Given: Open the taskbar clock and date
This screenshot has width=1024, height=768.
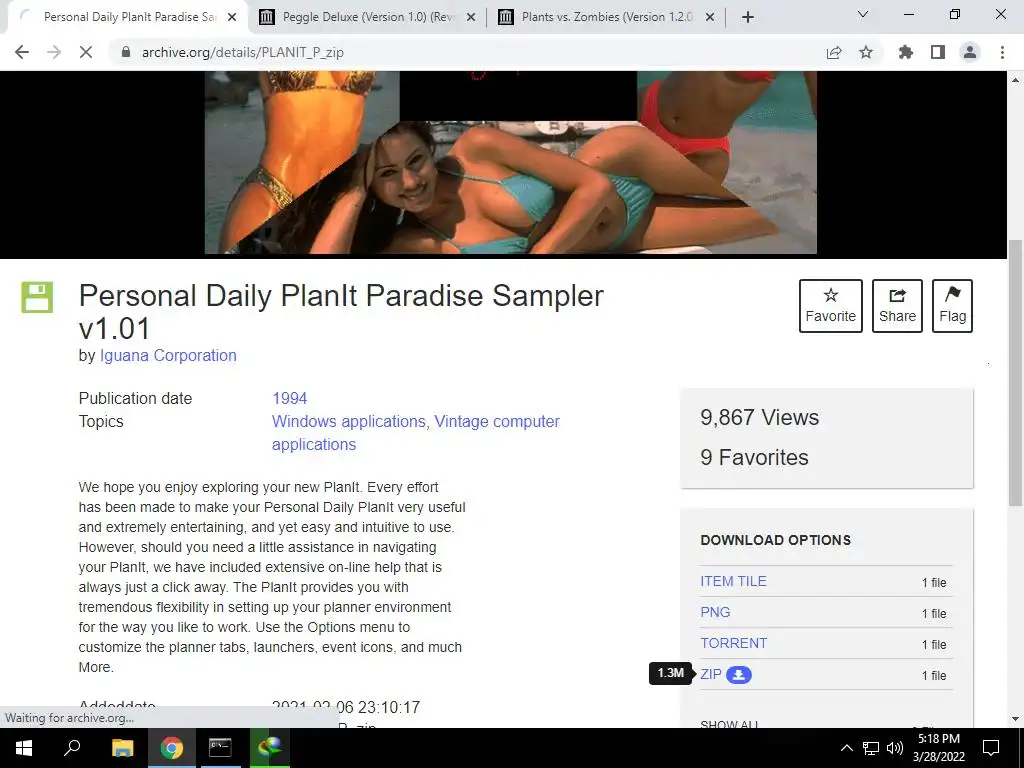Looking at the screenshot, I should click(x=938, y=748).
